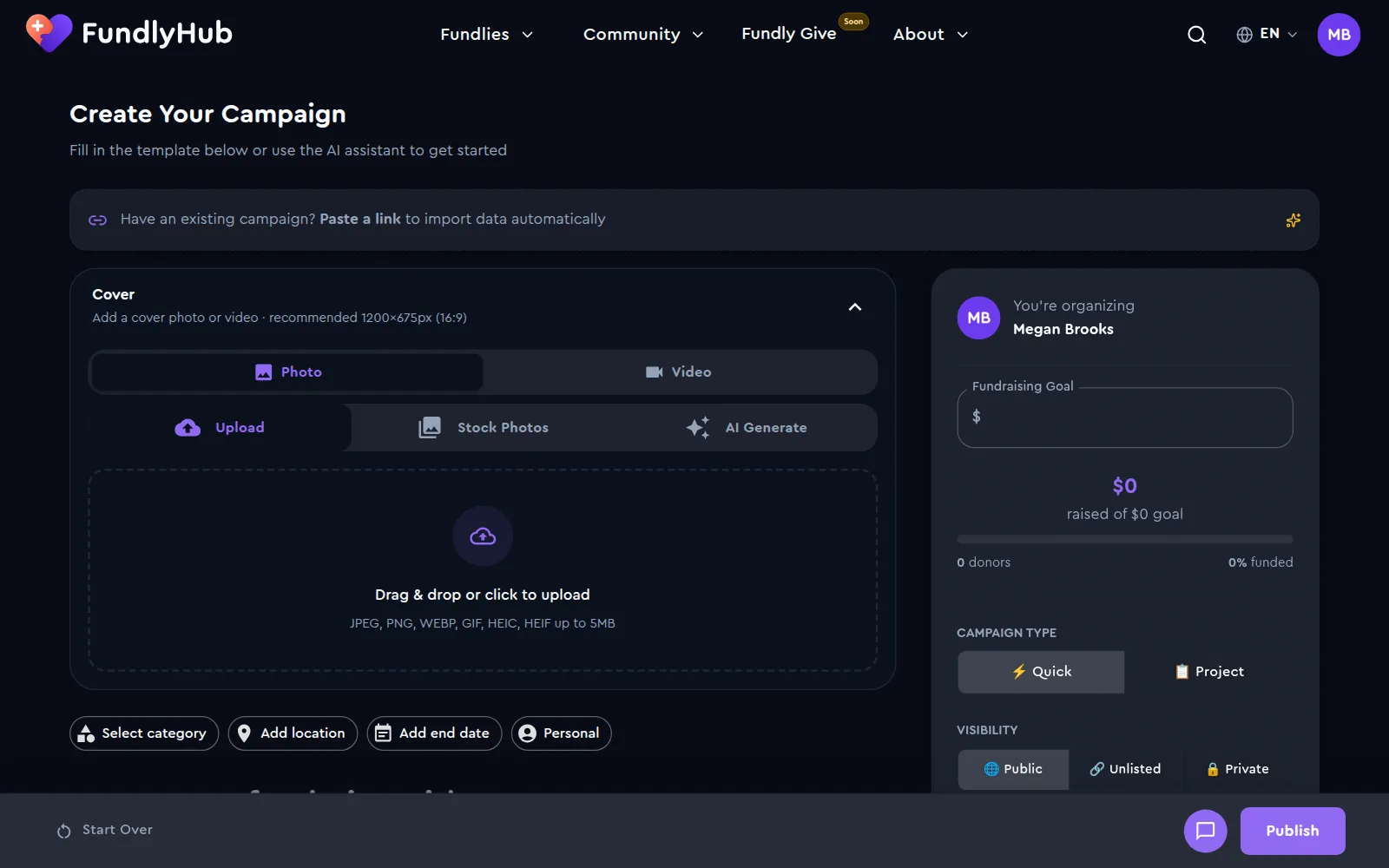Viewport: 1389px width, 868px height.
Task: Open the Community menu dropdown
Action: tap(643, 35)
